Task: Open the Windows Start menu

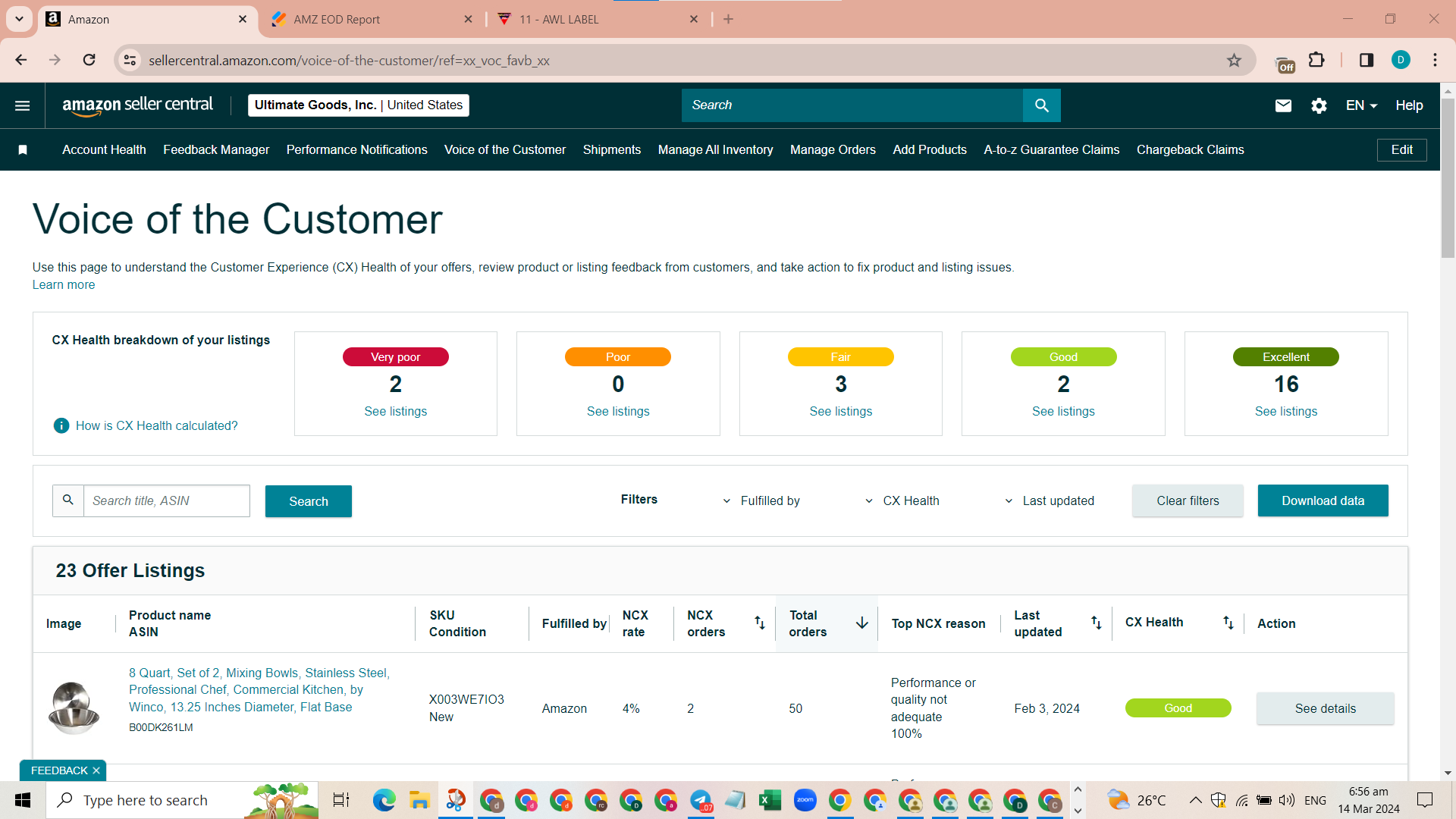Action: (23, 800)
